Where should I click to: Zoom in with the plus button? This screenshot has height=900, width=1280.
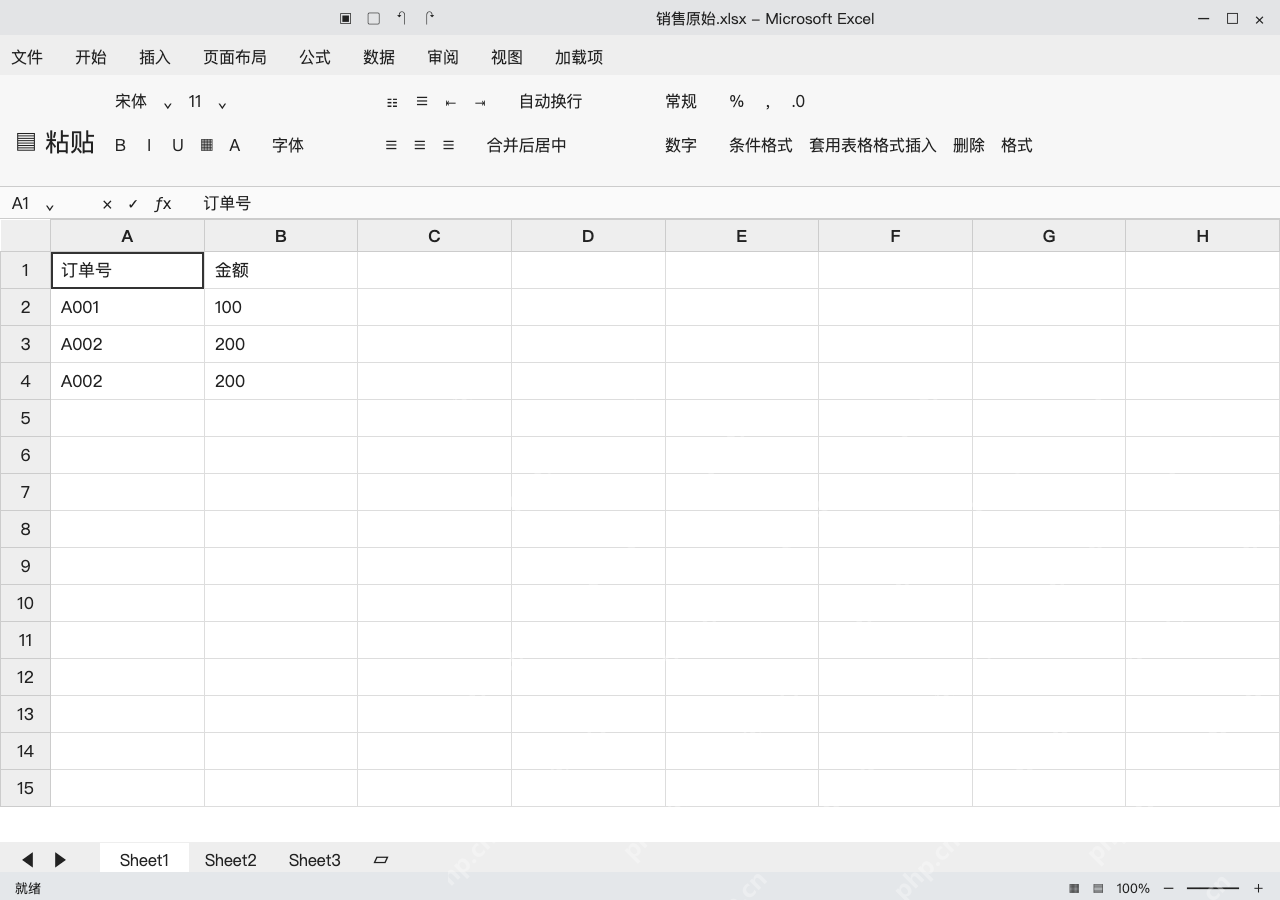[x=1258, y=888]
